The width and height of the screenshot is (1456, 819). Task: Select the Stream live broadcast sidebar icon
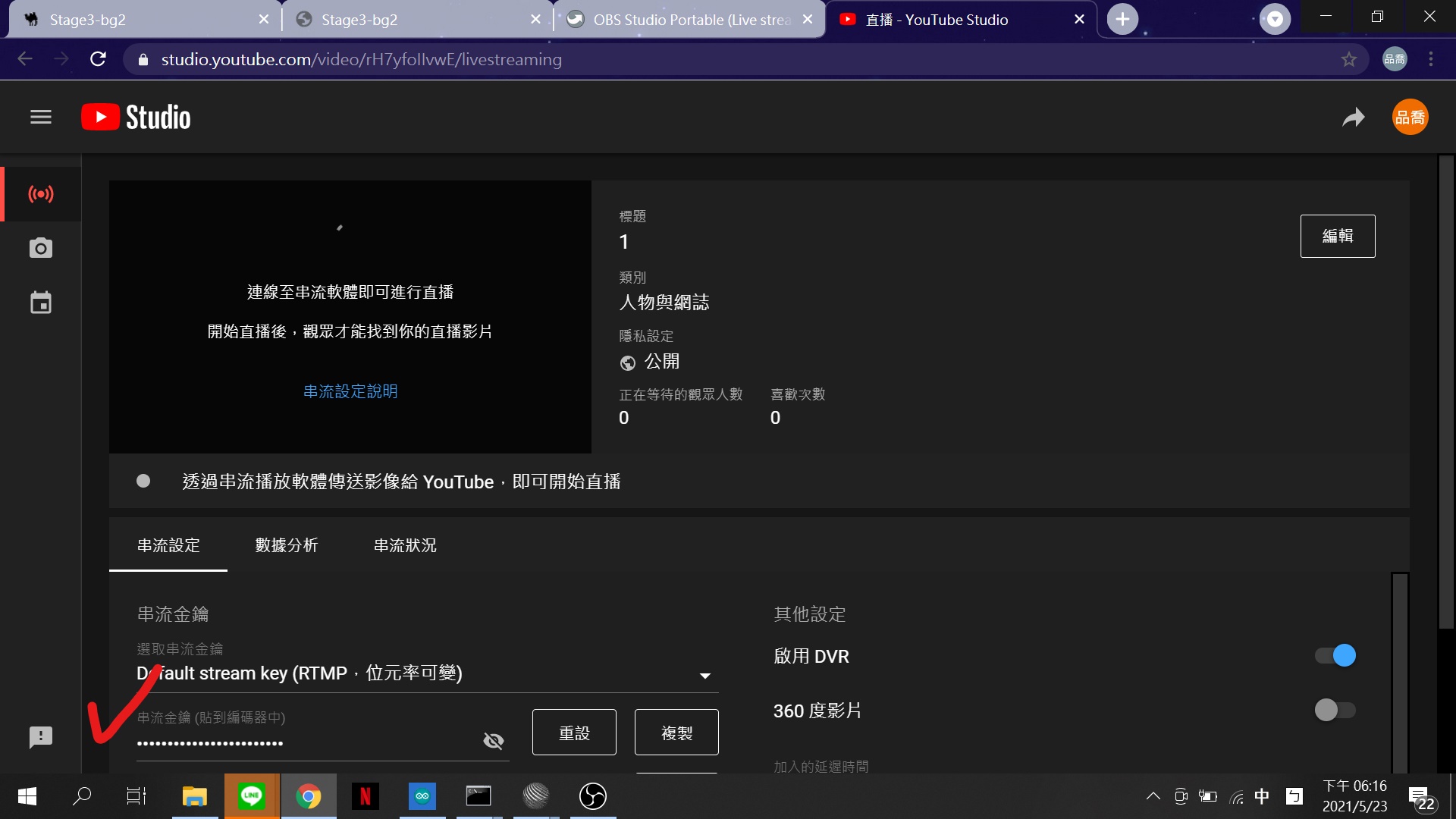click(41, 194)
